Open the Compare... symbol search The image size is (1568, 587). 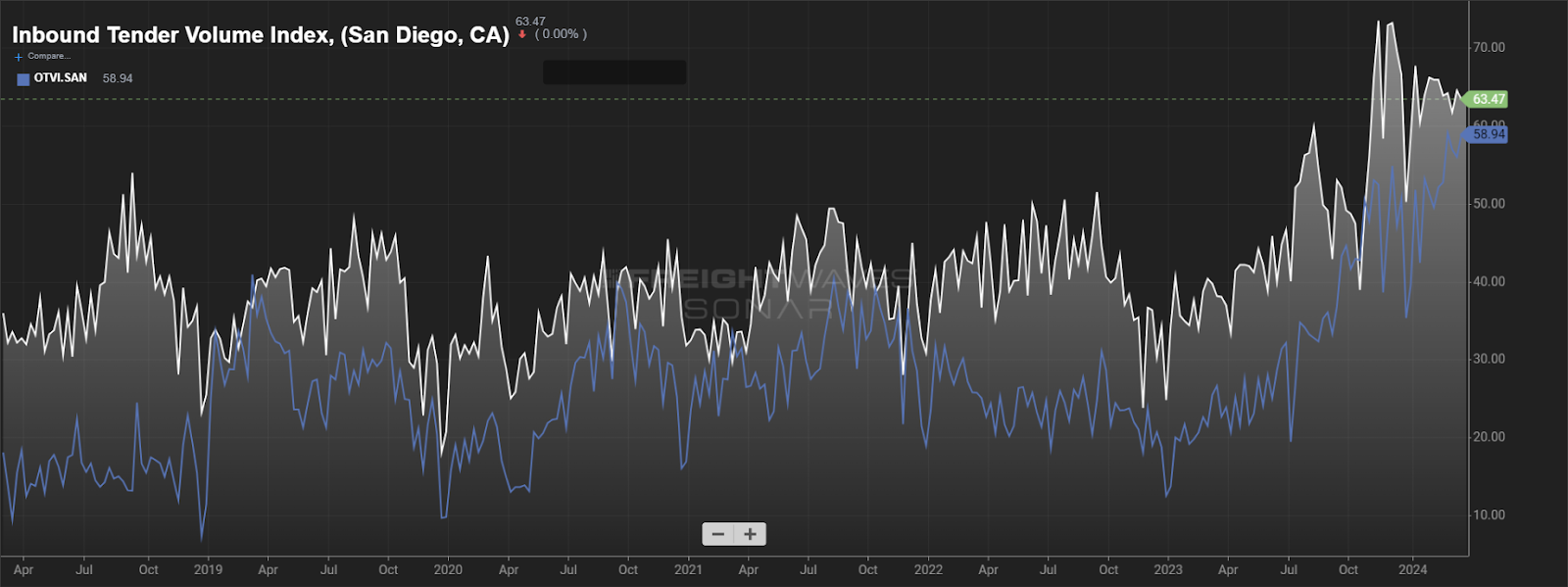(49, 56)
